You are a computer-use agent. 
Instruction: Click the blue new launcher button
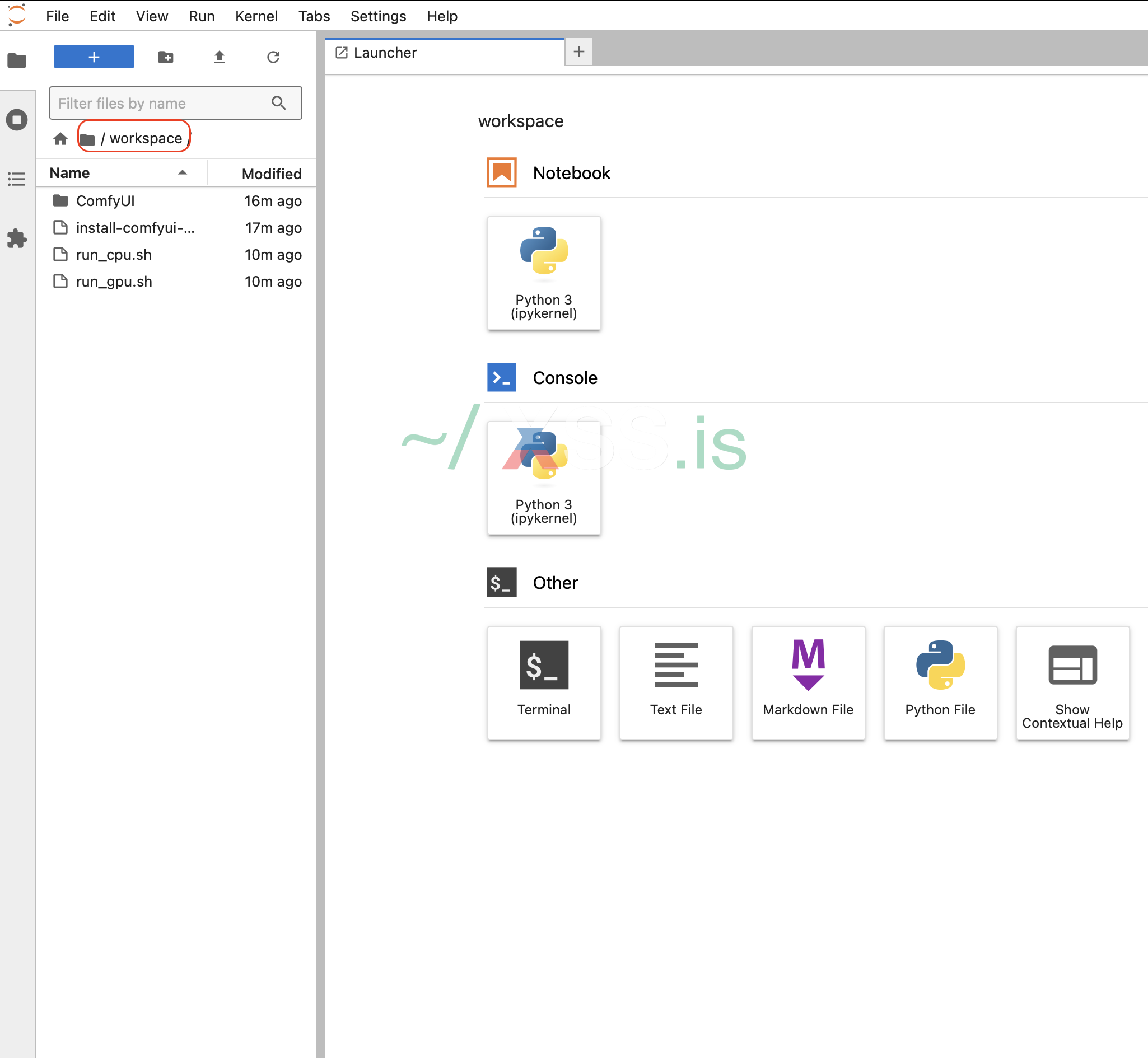[94, 57]
